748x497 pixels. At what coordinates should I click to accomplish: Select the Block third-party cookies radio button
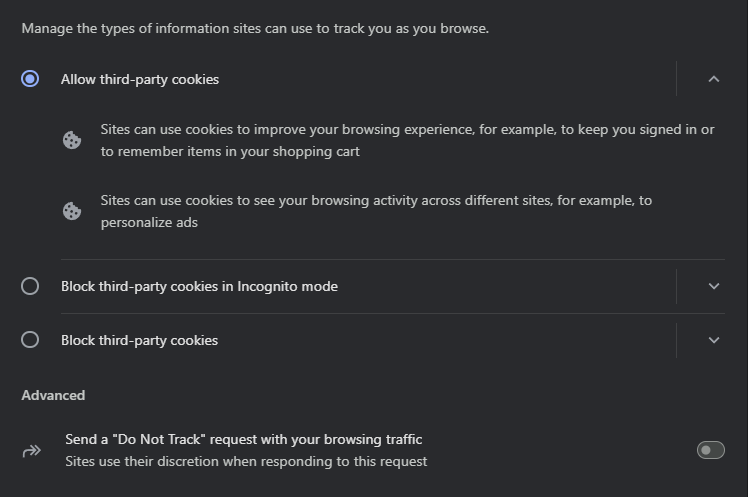point(30,340)
